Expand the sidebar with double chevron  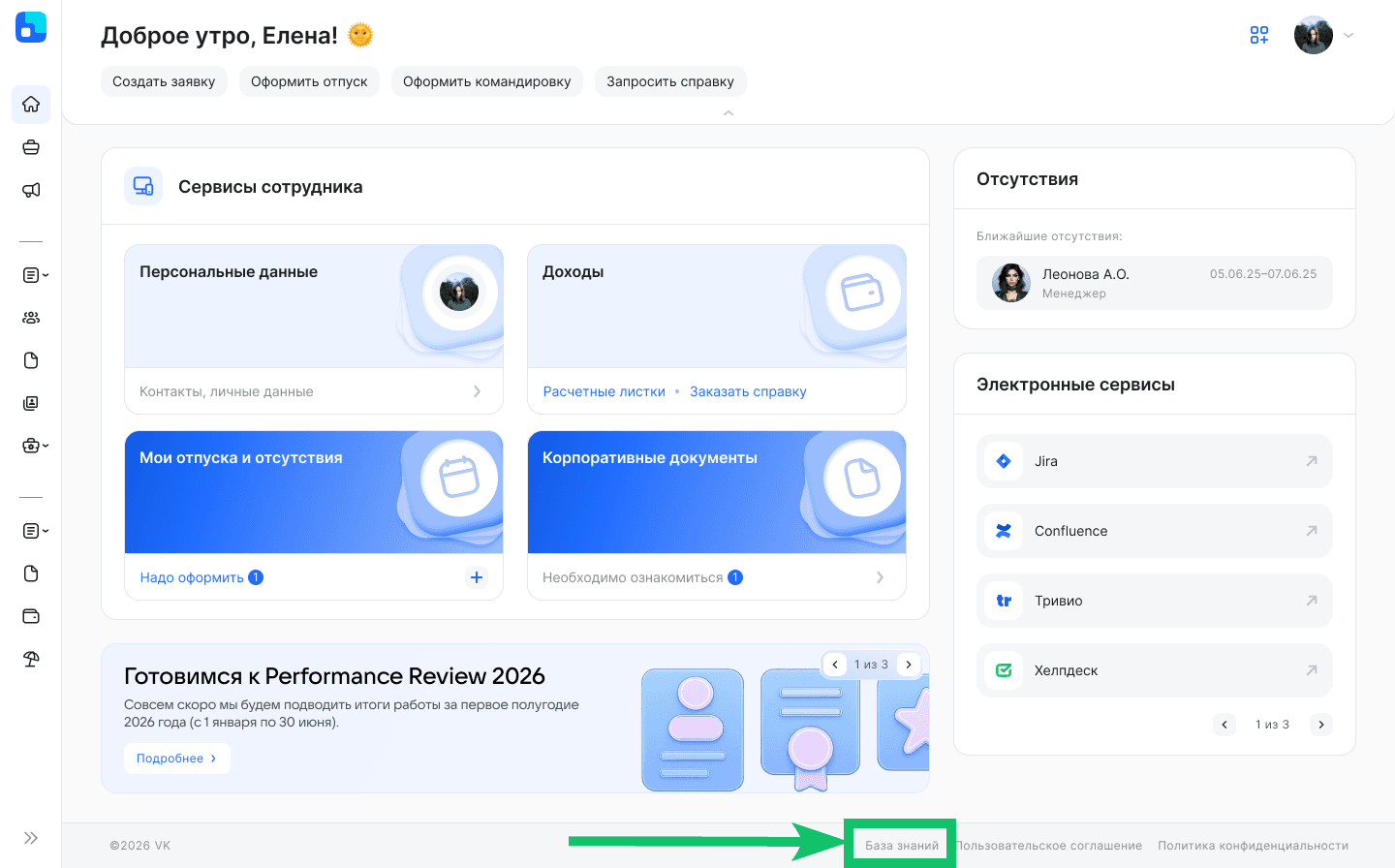tap(31, 838)
